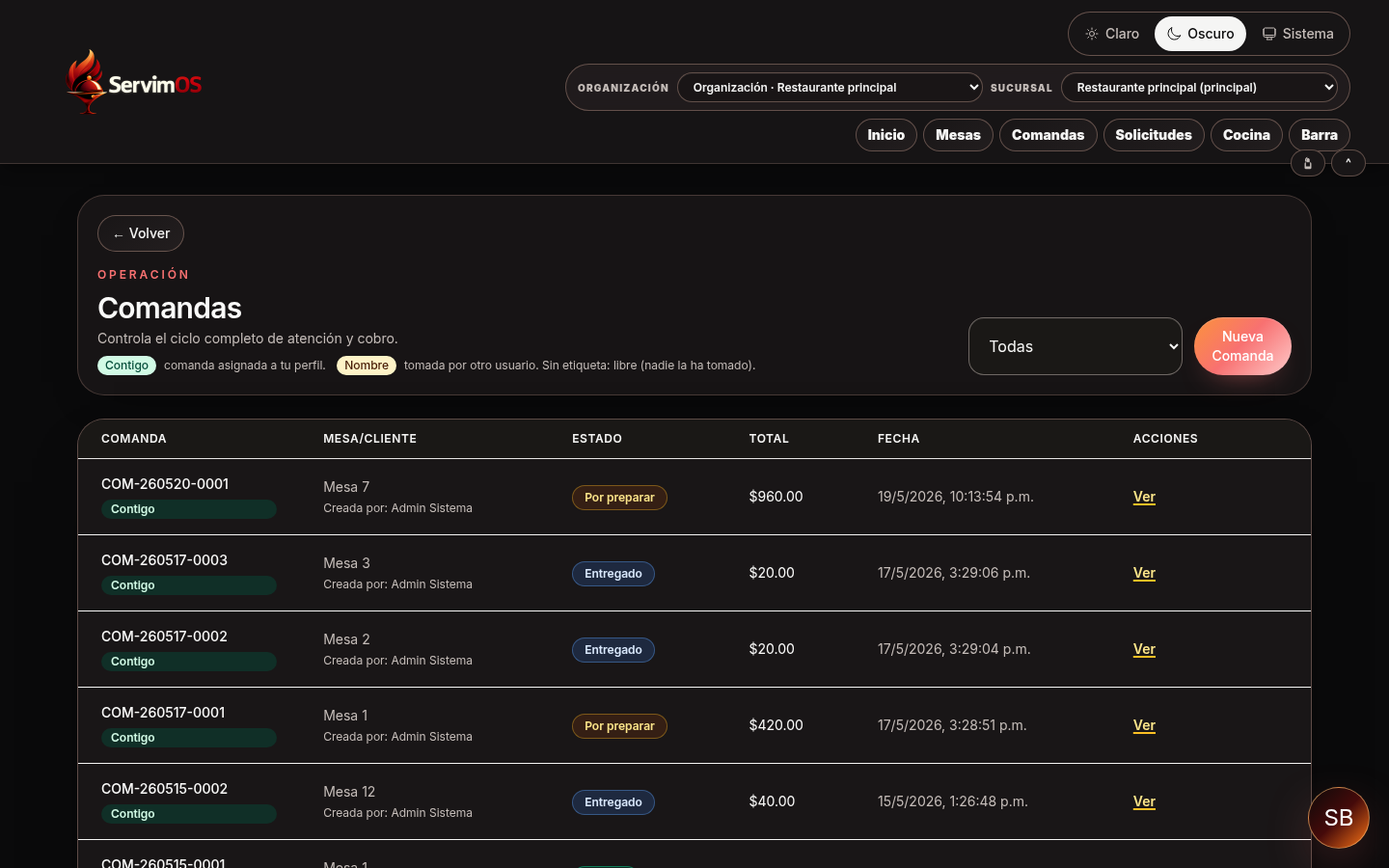Click Contigo tag under COM-260517-0003
The width and height of the screenshot is (1389, 868).
[x=189, y=585]
